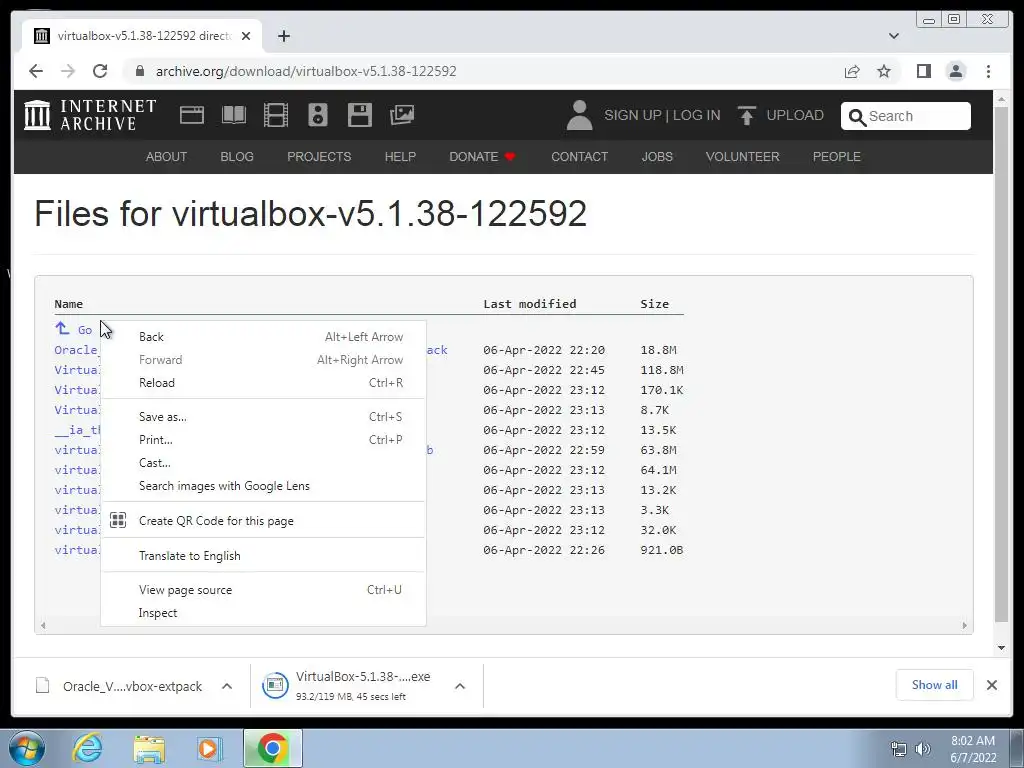Bookmark this page with star icon
1024x768 pixels.
pos(884,71)
